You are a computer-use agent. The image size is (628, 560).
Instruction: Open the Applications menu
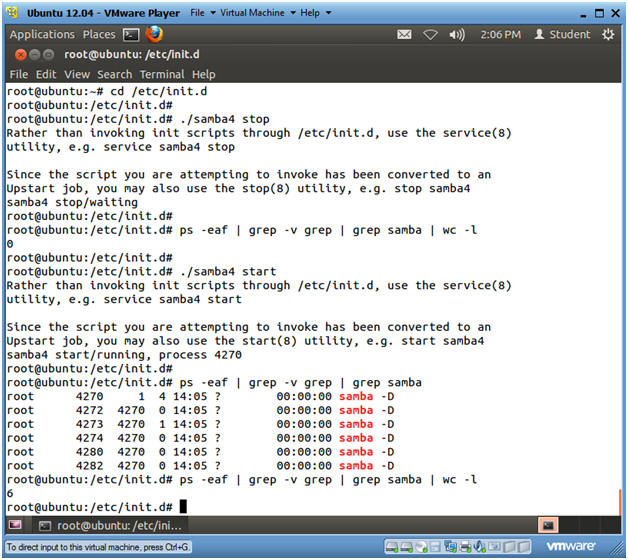(x=42, y=34)
